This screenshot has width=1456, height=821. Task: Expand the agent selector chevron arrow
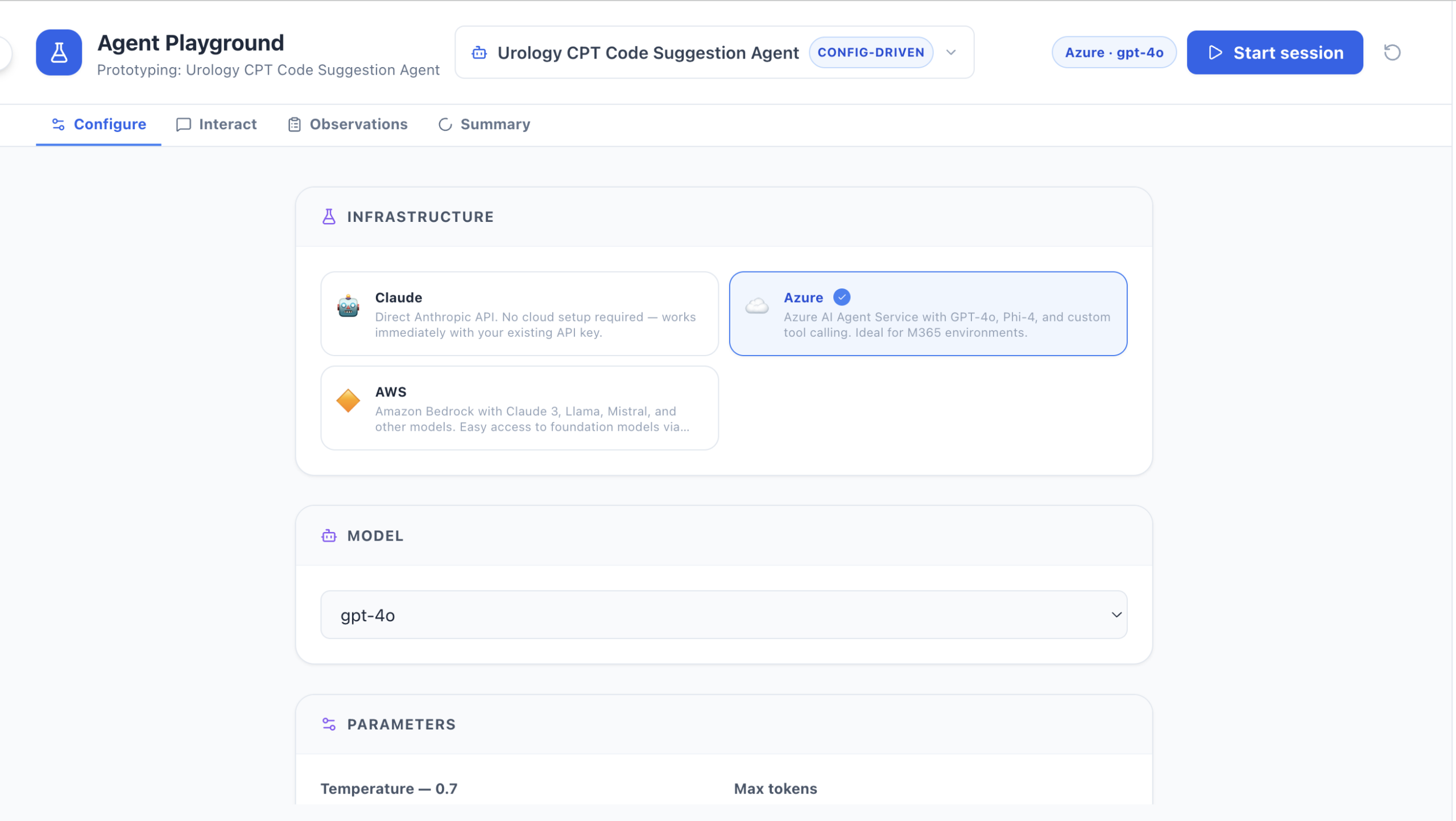pyautogui.click(x=951, y=52)
